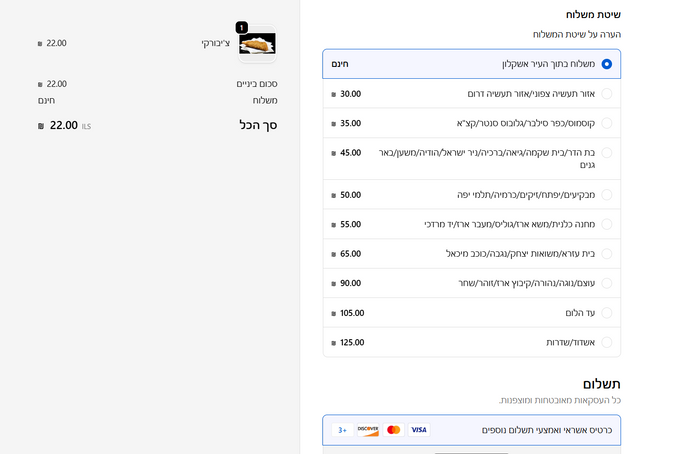Click the Discover card icon
Screen dimensions: 695x454
click(x=368, y=430)
